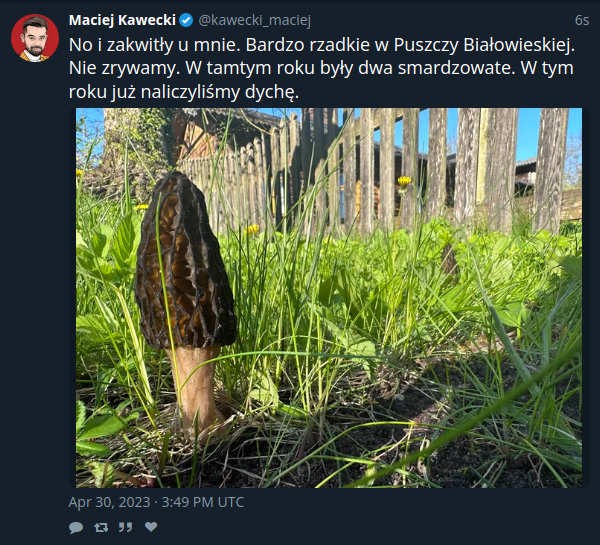The width and height of the screenshot is (600, 545).
Task: Open the Maciej Kawecki display name
Action: (x=122, y=20)
